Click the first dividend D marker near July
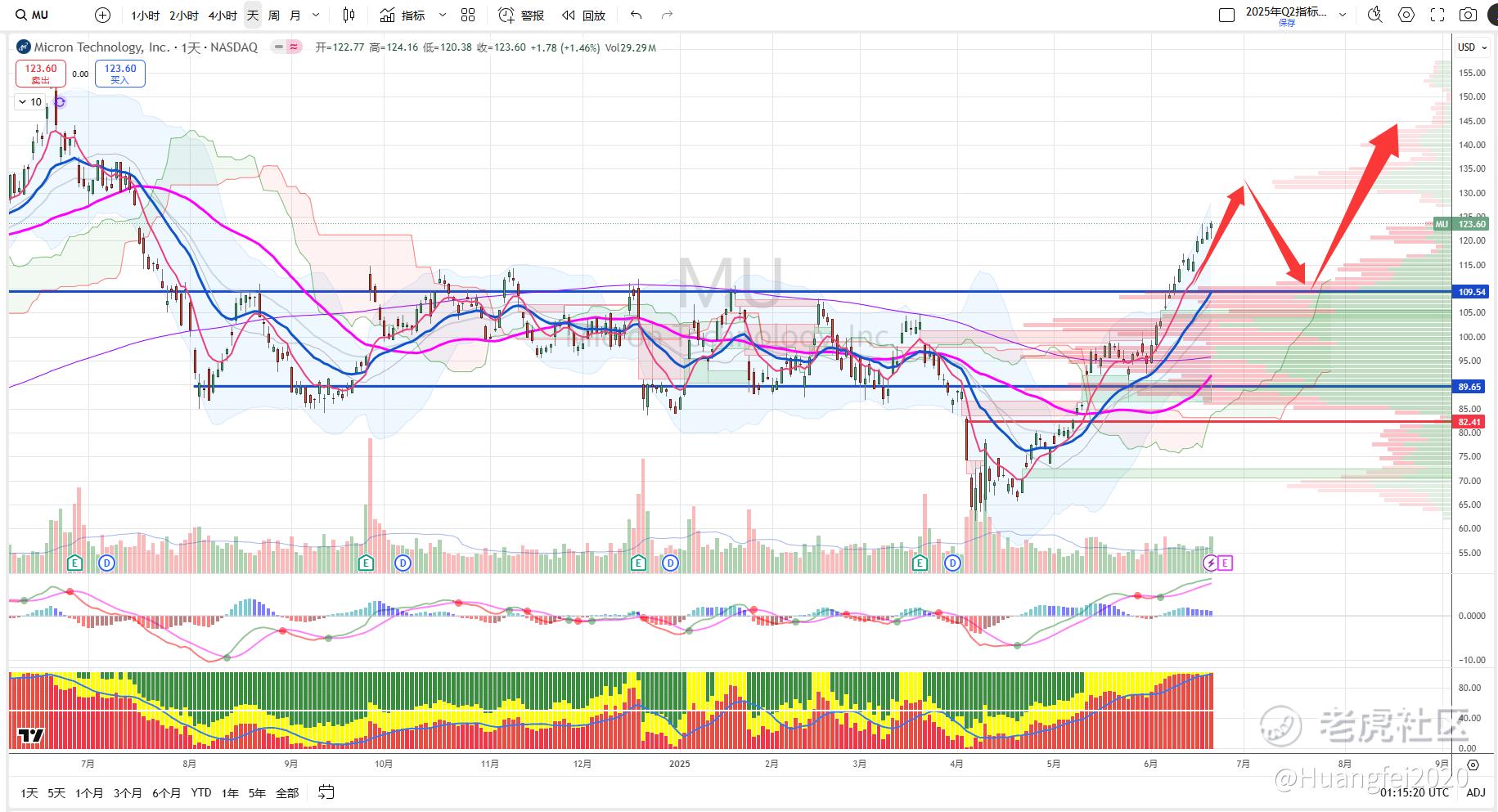The image size is (1498, 812). pyautogui.click(x=106, y=563)
